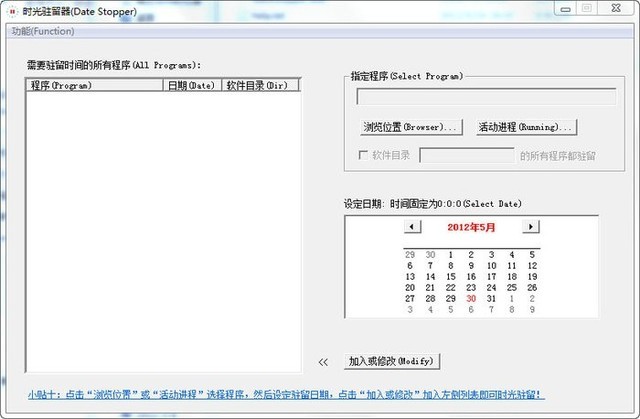The height and width of the screenshot is (419, 640).
Task: Click the 软件目录 directory text field
Action: [x=466, y=155]
